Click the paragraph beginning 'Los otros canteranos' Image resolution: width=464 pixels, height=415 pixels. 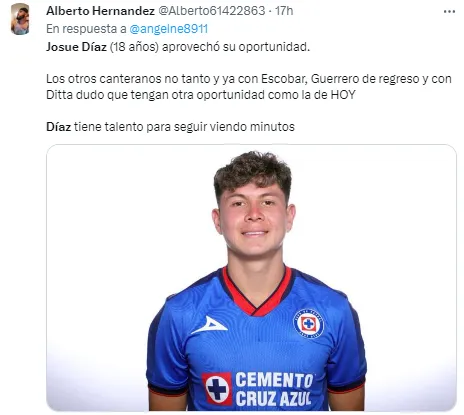pos(249,87)
